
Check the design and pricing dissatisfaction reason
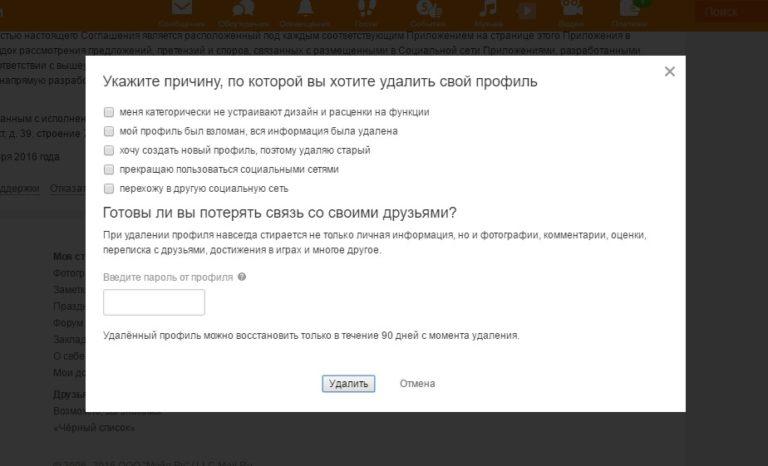click(109, 112)
